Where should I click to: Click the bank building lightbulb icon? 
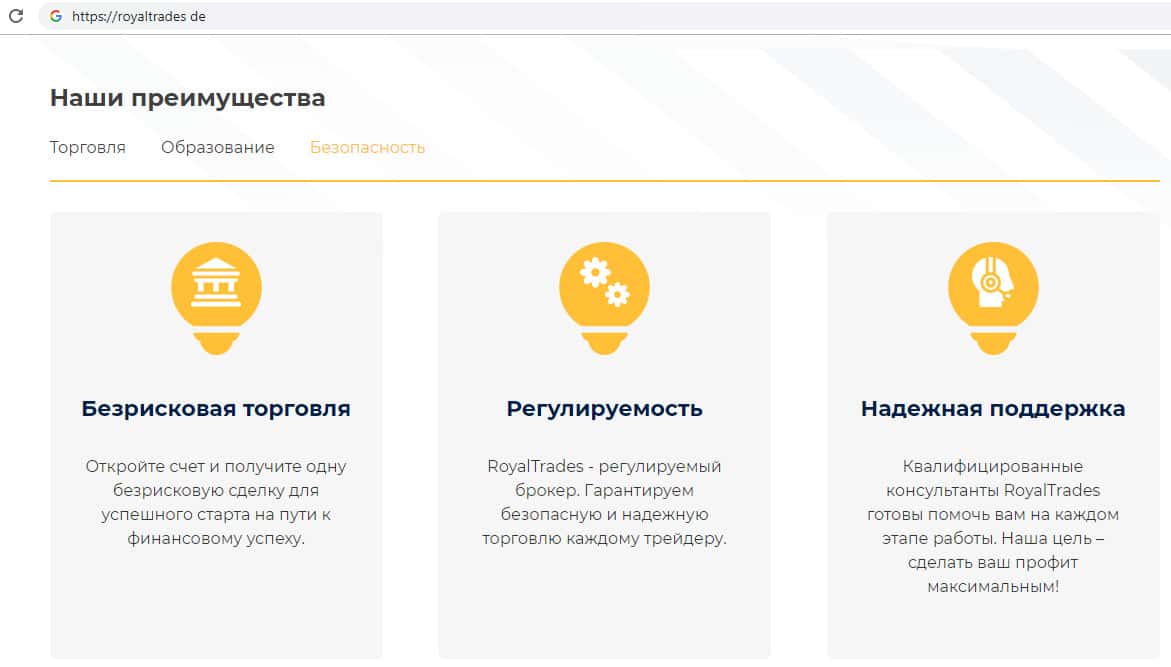(x=217, y=298)
